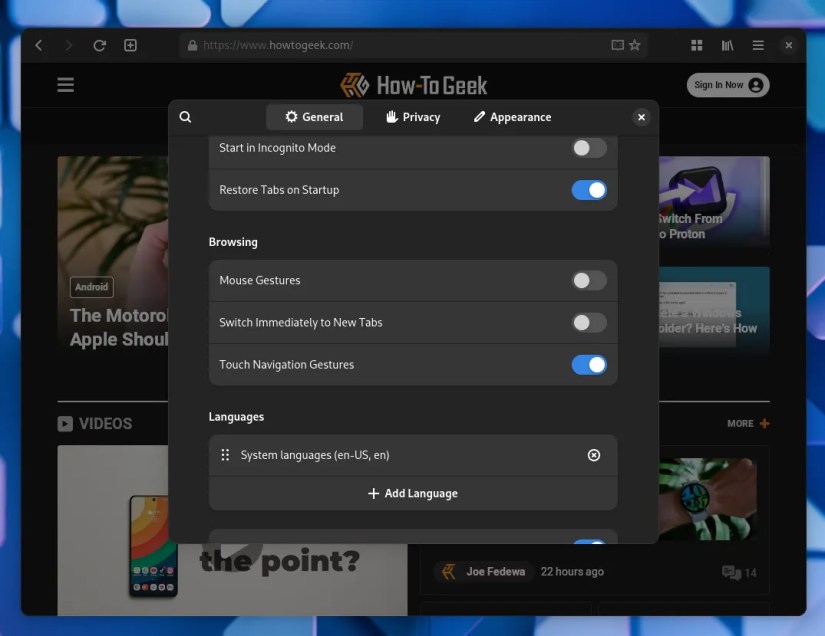Image resolution: width=825 pixels, height=636 pixels.
Task: Open Joe Fedewa author link
Action: pyautogui.click(x=484, y=572)
